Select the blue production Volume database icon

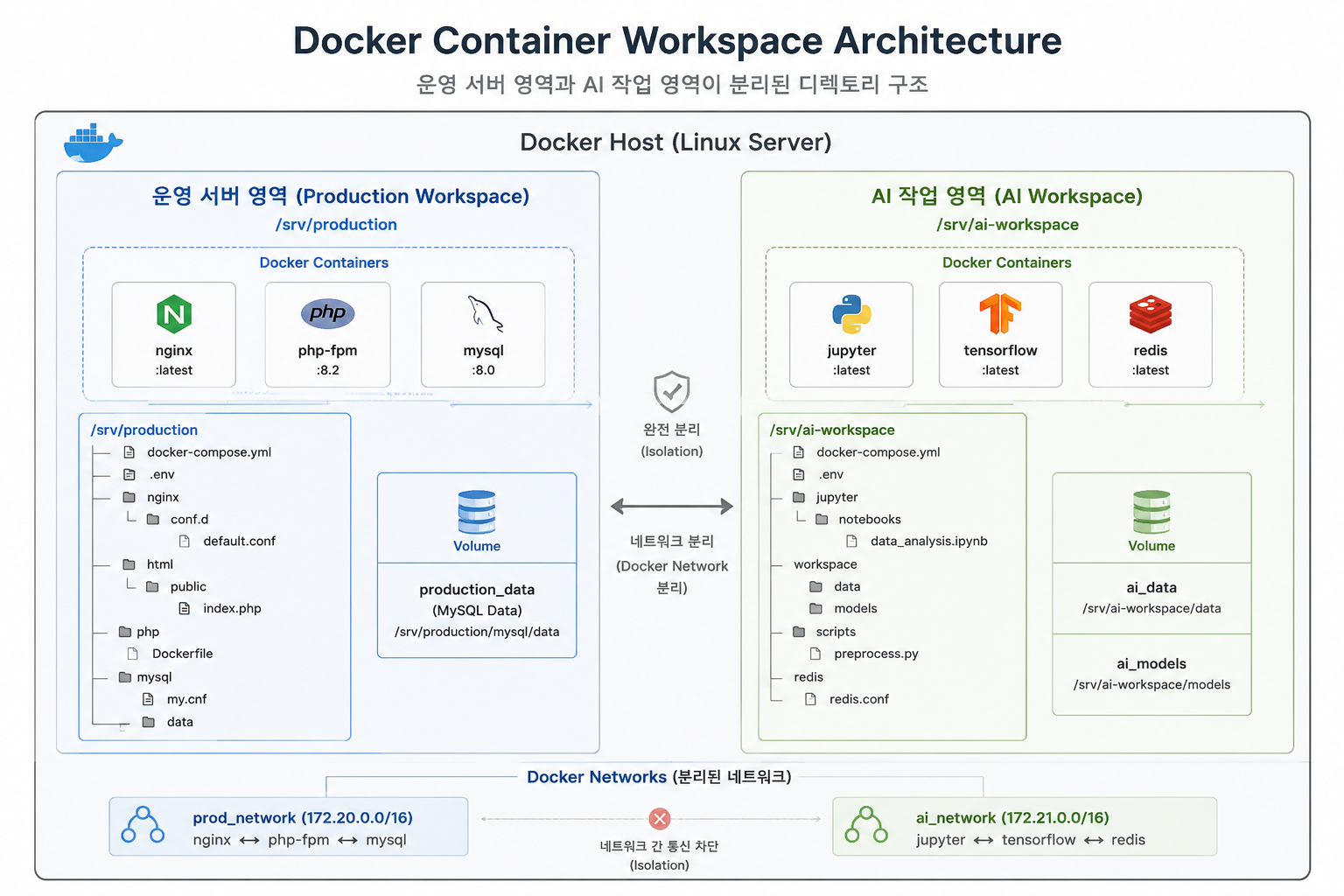click(x=477, y=512)
